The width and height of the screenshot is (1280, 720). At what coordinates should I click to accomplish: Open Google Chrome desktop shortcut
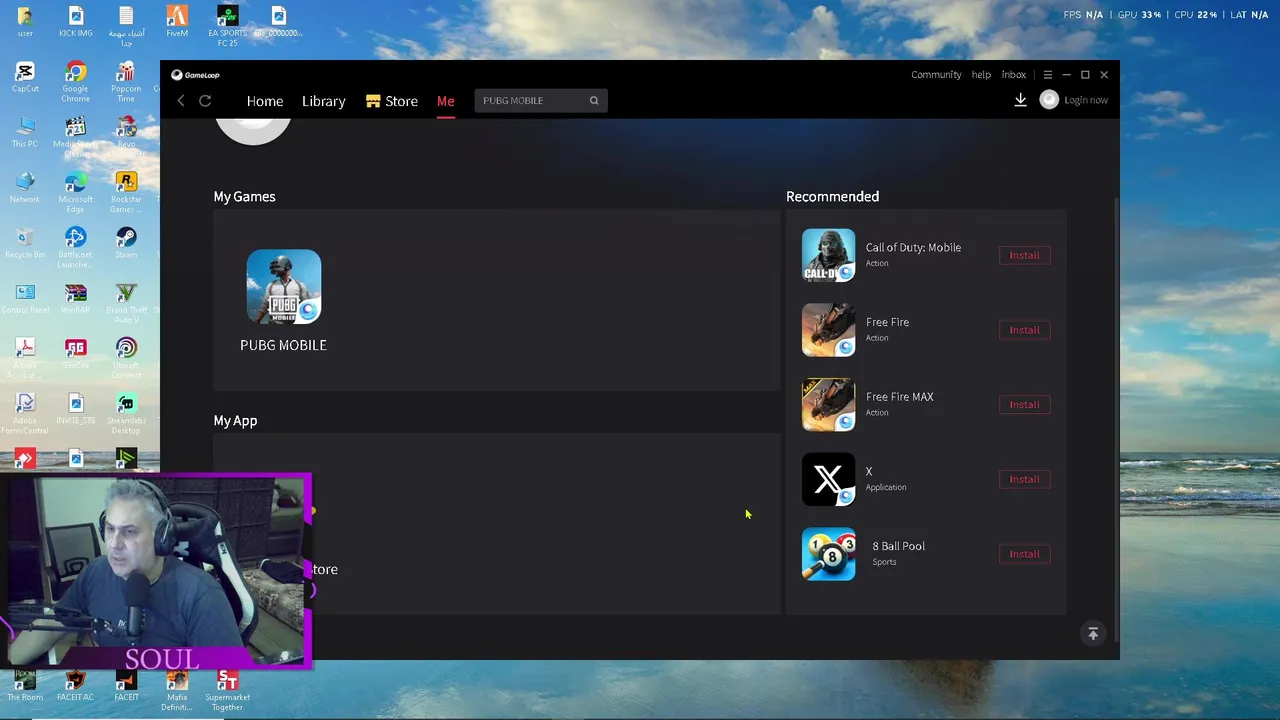(x=75, y=81)
